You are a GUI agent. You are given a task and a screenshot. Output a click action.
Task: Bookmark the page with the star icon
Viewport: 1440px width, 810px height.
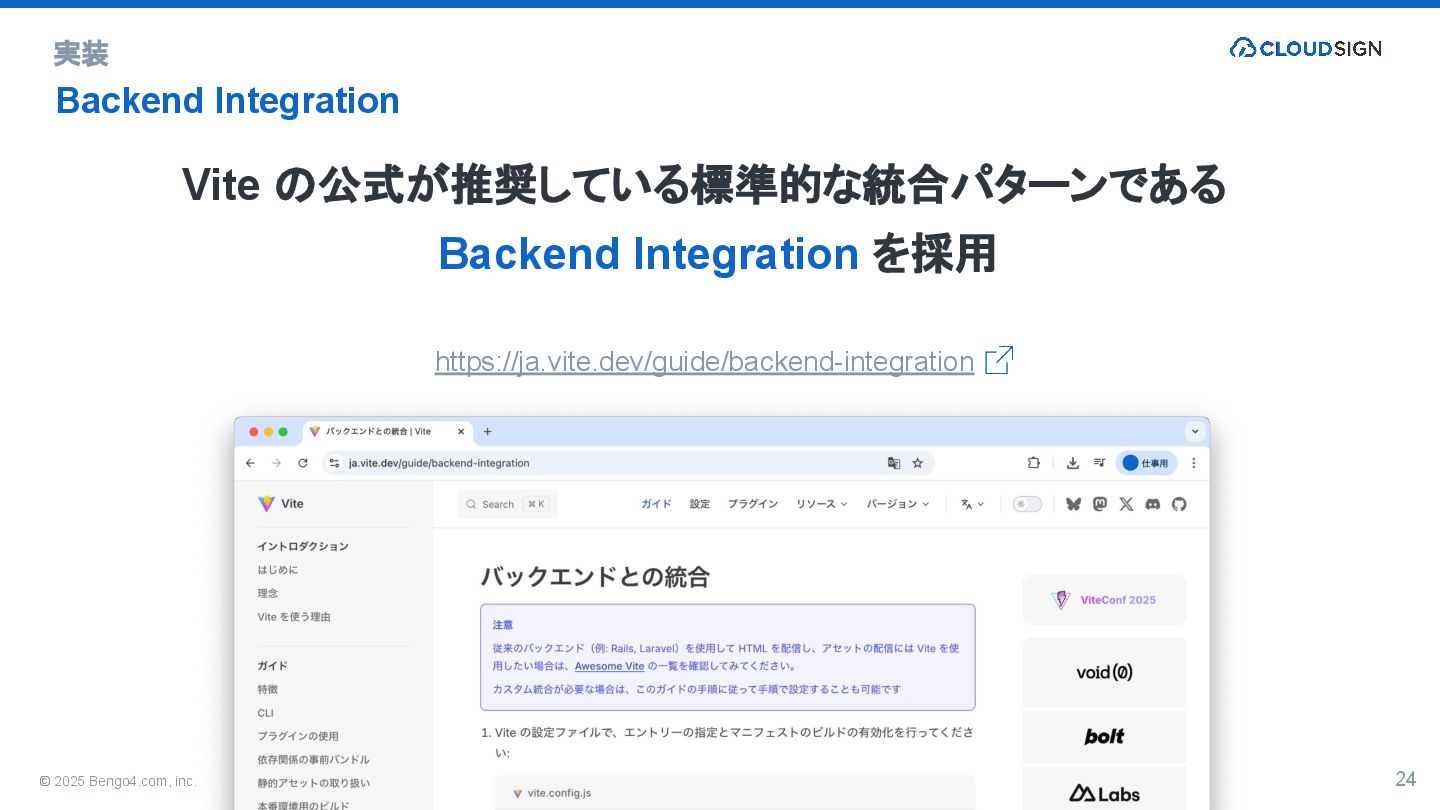coord(917,463)
